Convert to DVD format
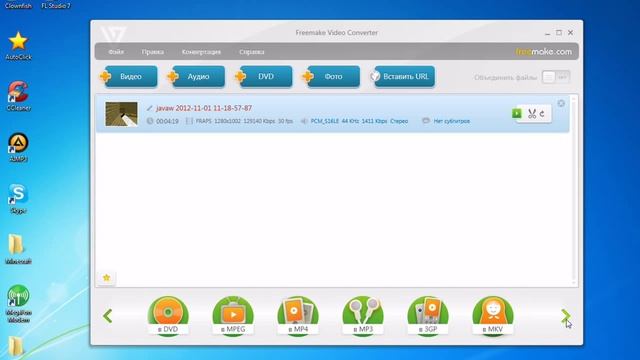 [x=168, y=316]
